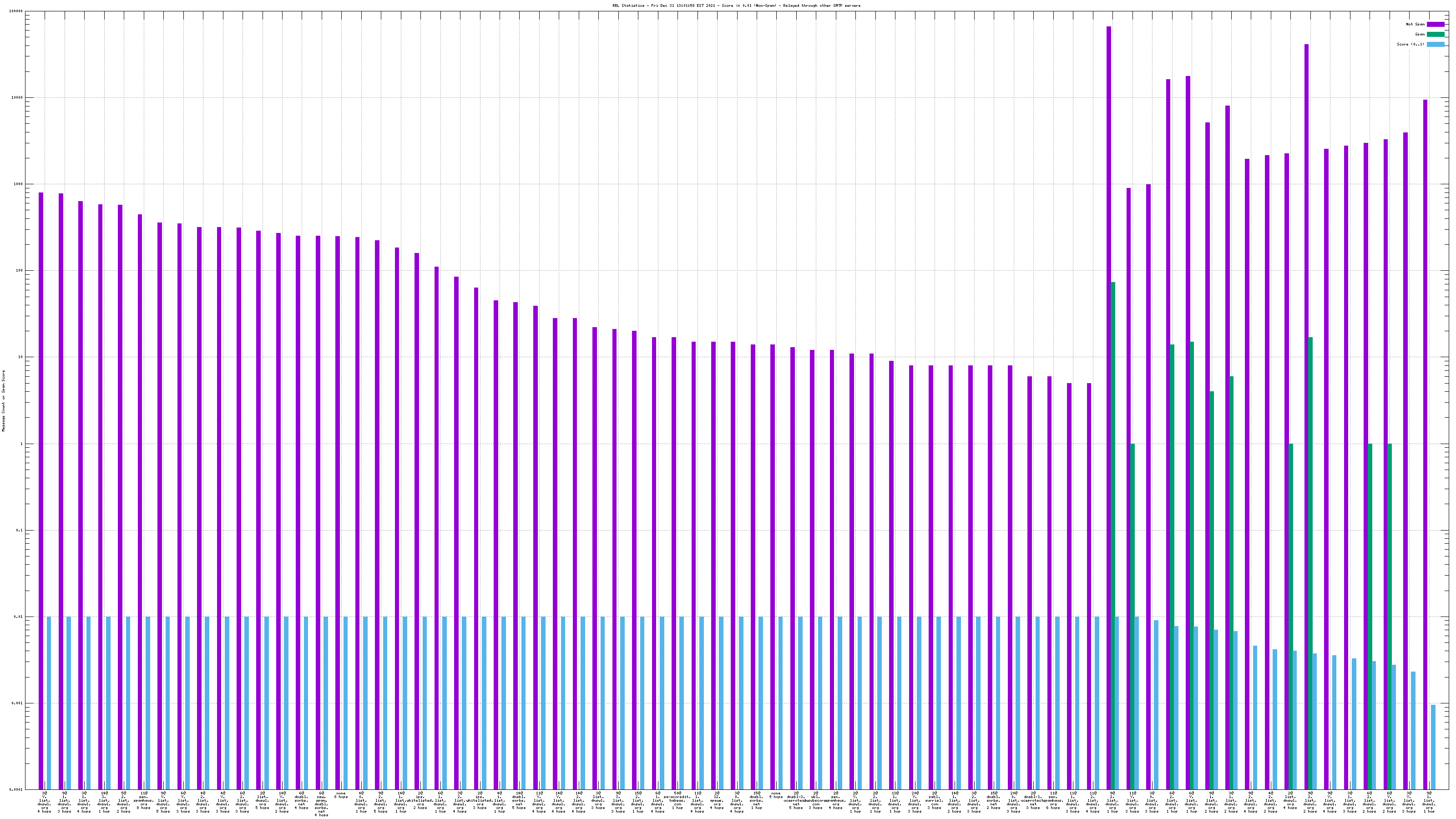Click the 'Score (0..1)' legend text
Viewport: 1456px width, 819px height.
(x=1410, y=44)
